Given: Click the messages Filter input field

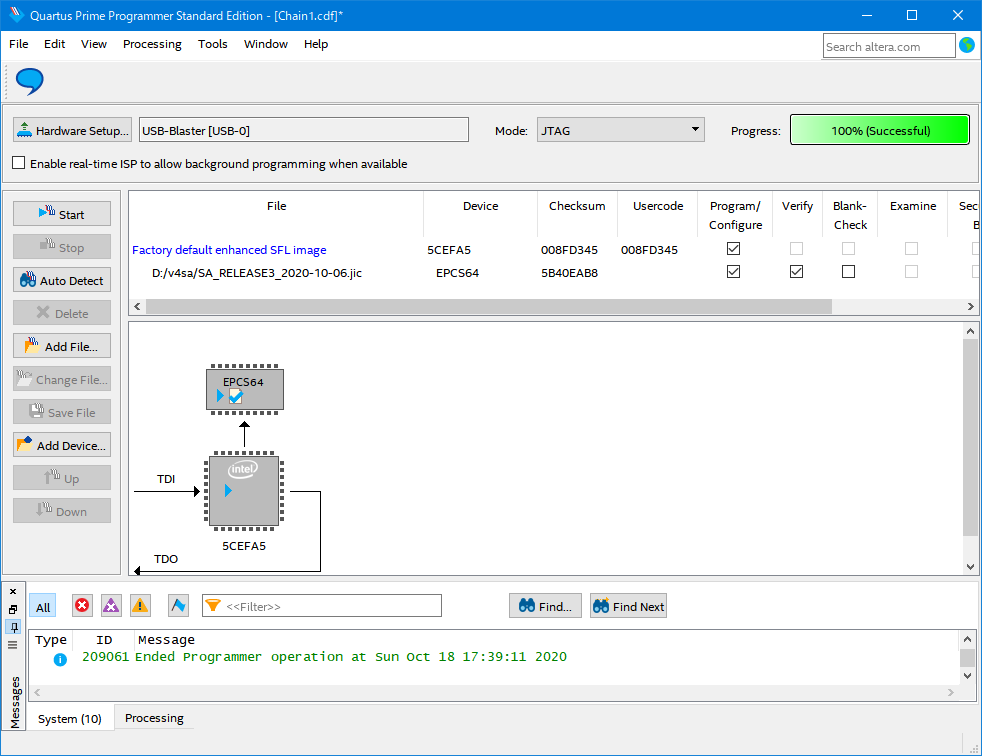Looking at the screenshot, I should [322, 606].
